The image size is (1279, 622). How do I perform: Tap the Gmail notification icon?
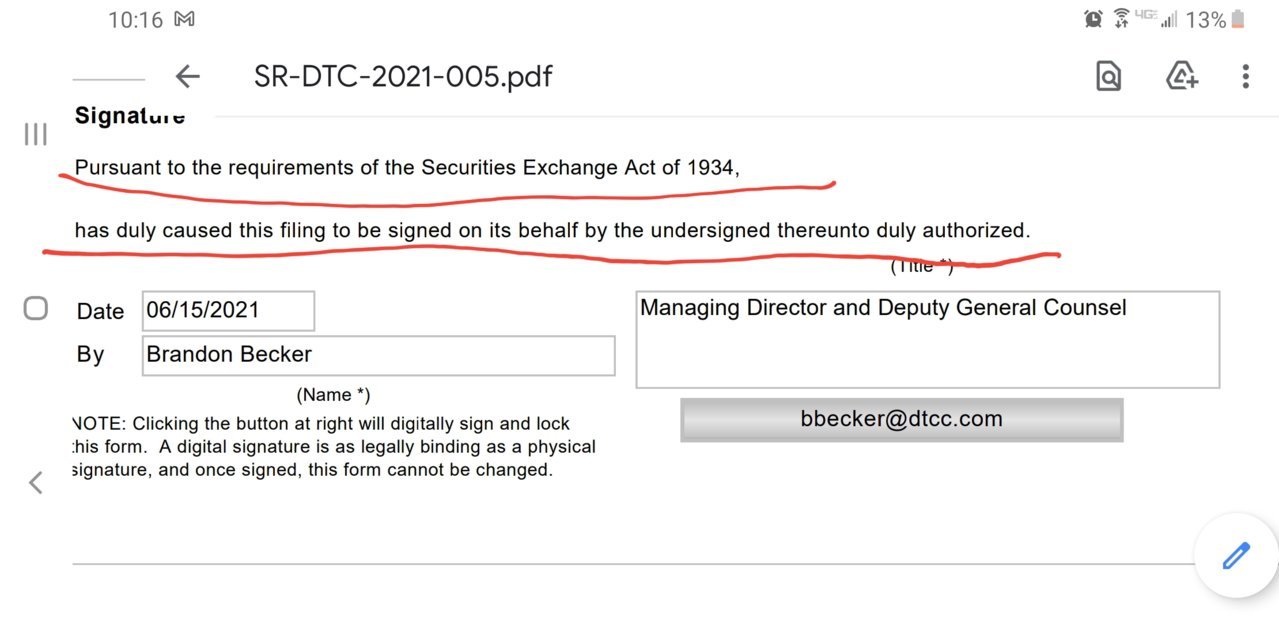(184, 19)
